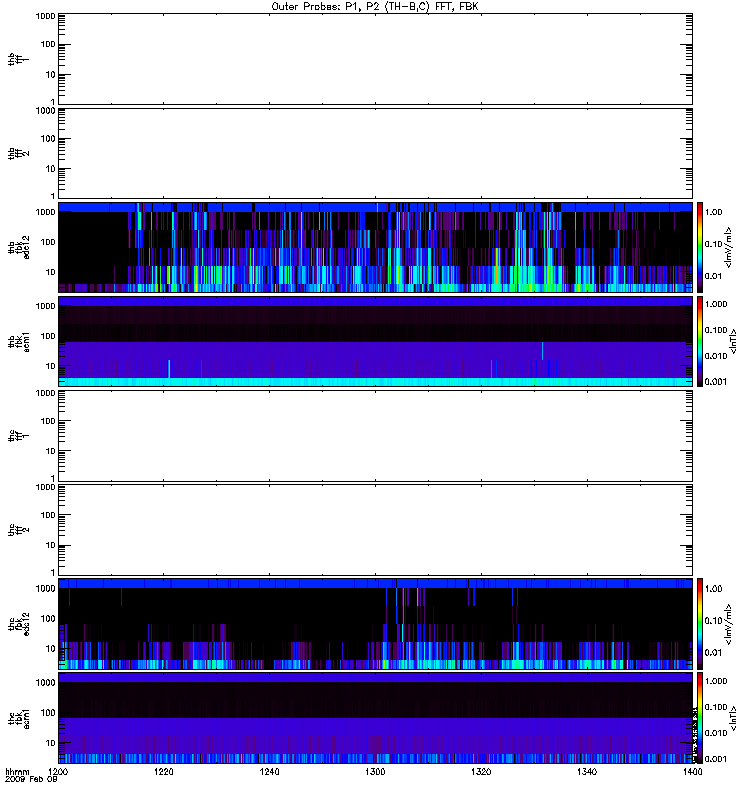Click '0.010' on the thb fbk scm1 color scale
This screenshot has height=800, width=750.
pyautogui.click(x=716, y=356)
